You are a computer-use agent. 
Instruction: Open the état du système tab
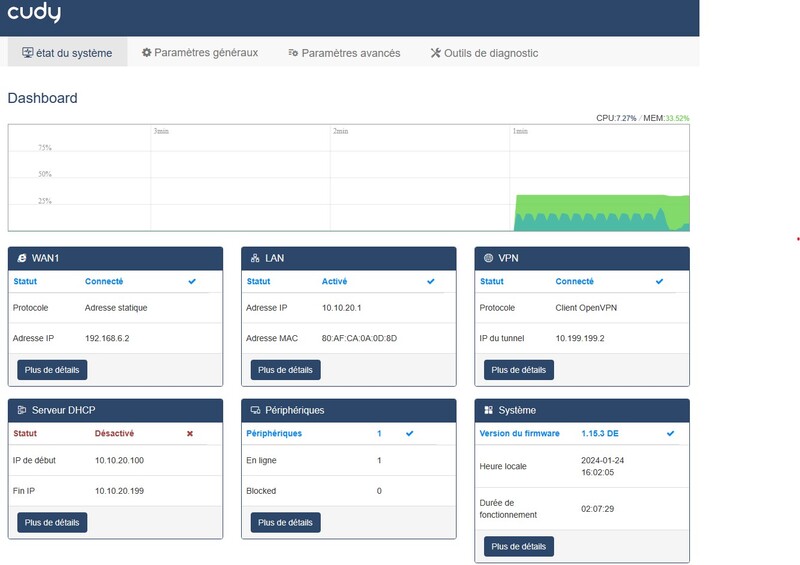click(x=67, y=53)
